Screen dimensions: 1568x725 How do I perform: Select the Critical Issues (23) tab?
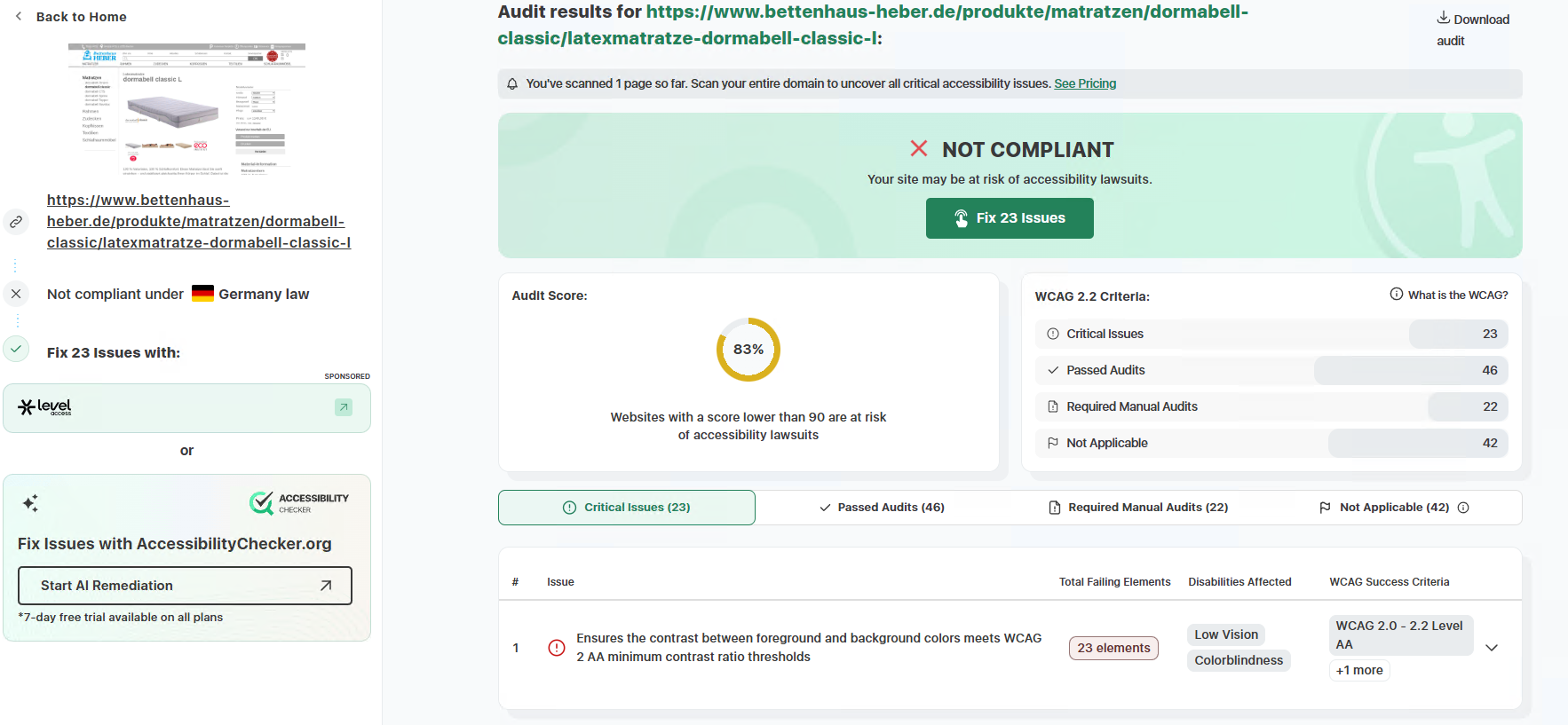[627, 508]
